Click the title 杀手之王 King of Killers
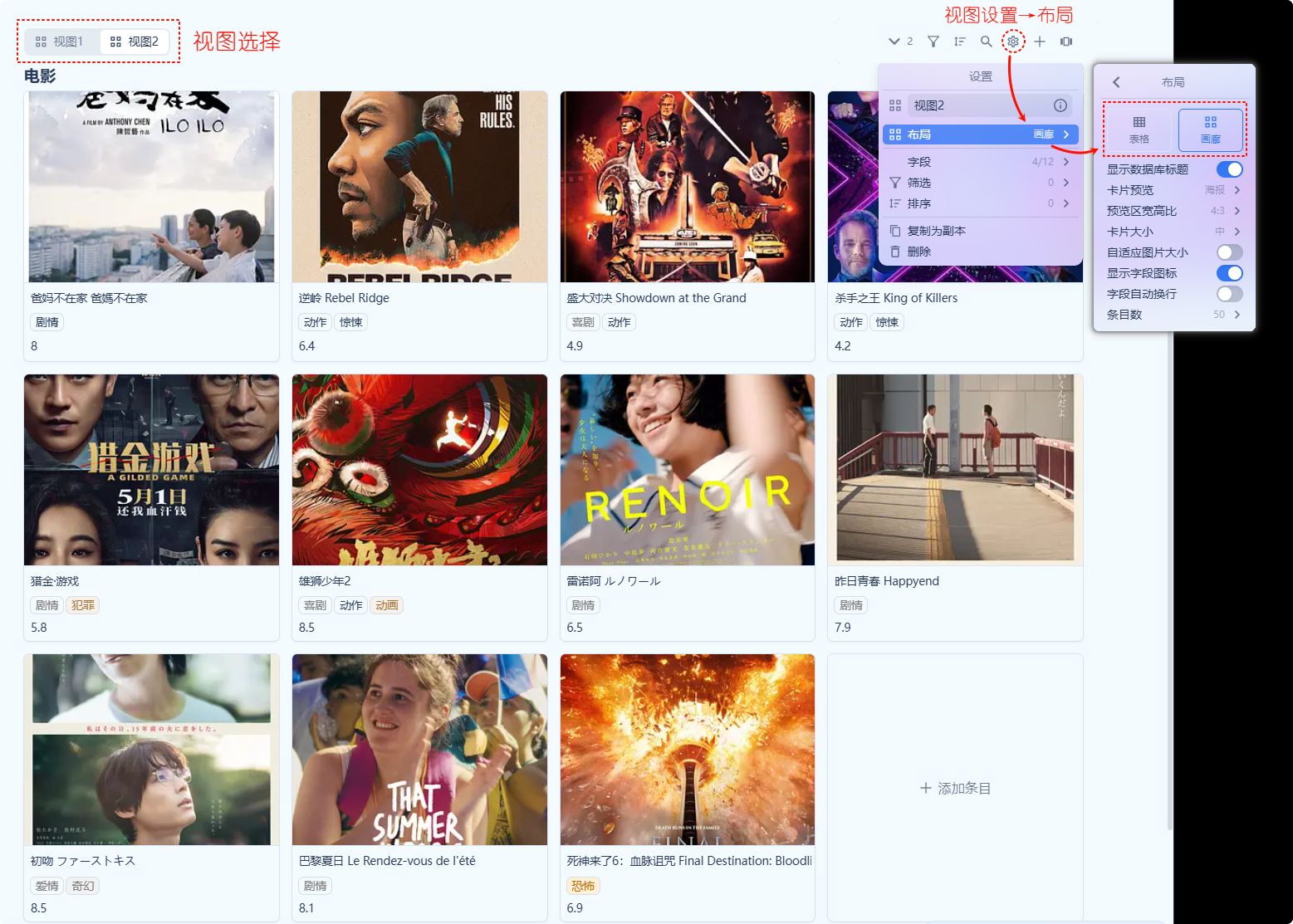Image resolution: width=1293 pixels, height=924 pixels. (896, 298)
